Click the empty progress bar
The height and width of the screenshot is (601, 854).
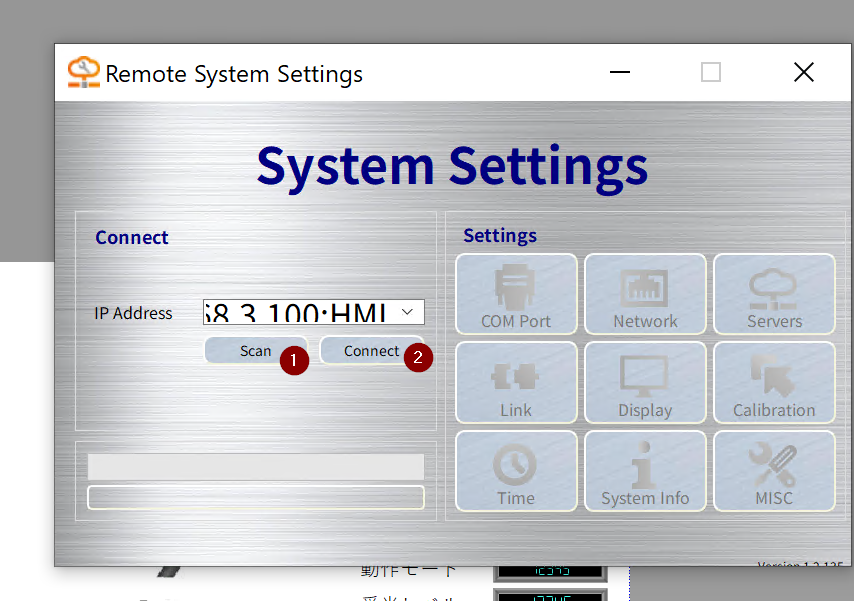pyautogui.click(x=256, y=497)
